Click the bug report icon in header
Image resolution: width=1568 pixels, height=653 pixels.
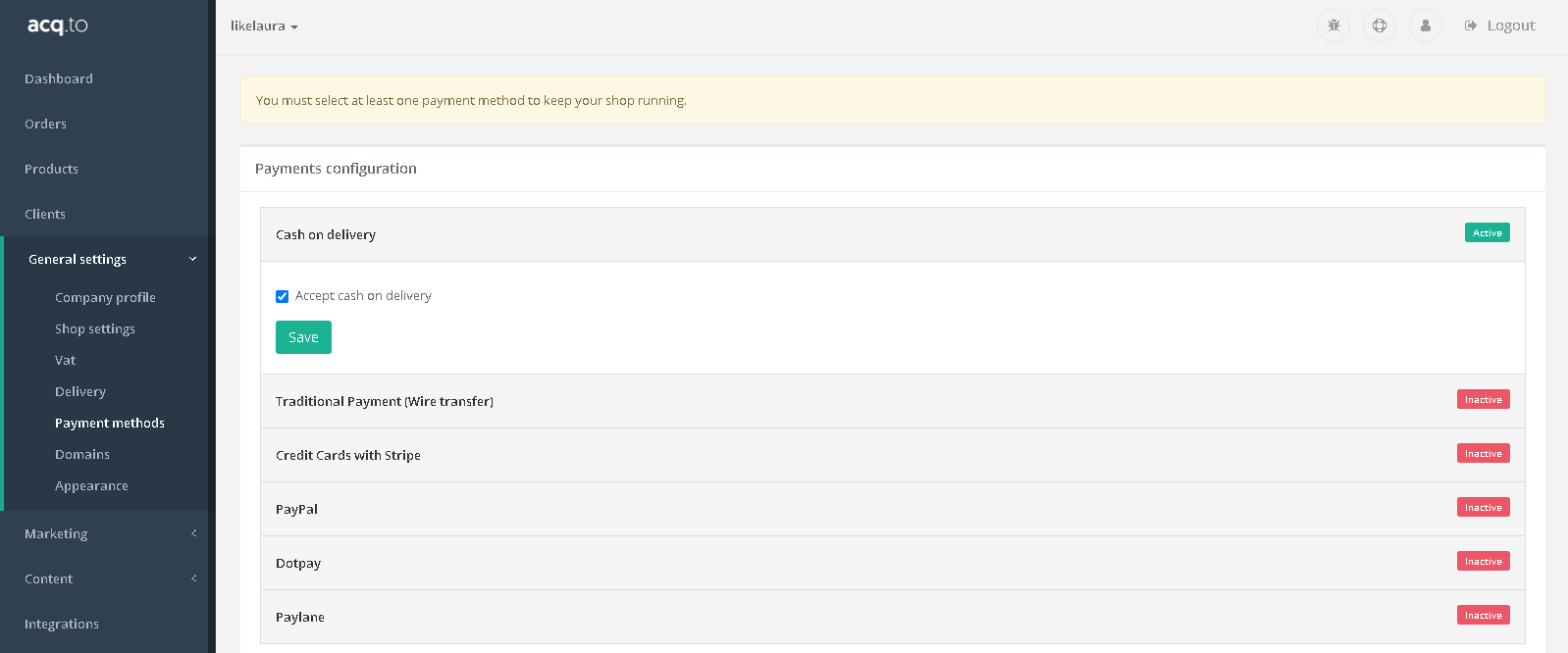(1333, 25)
